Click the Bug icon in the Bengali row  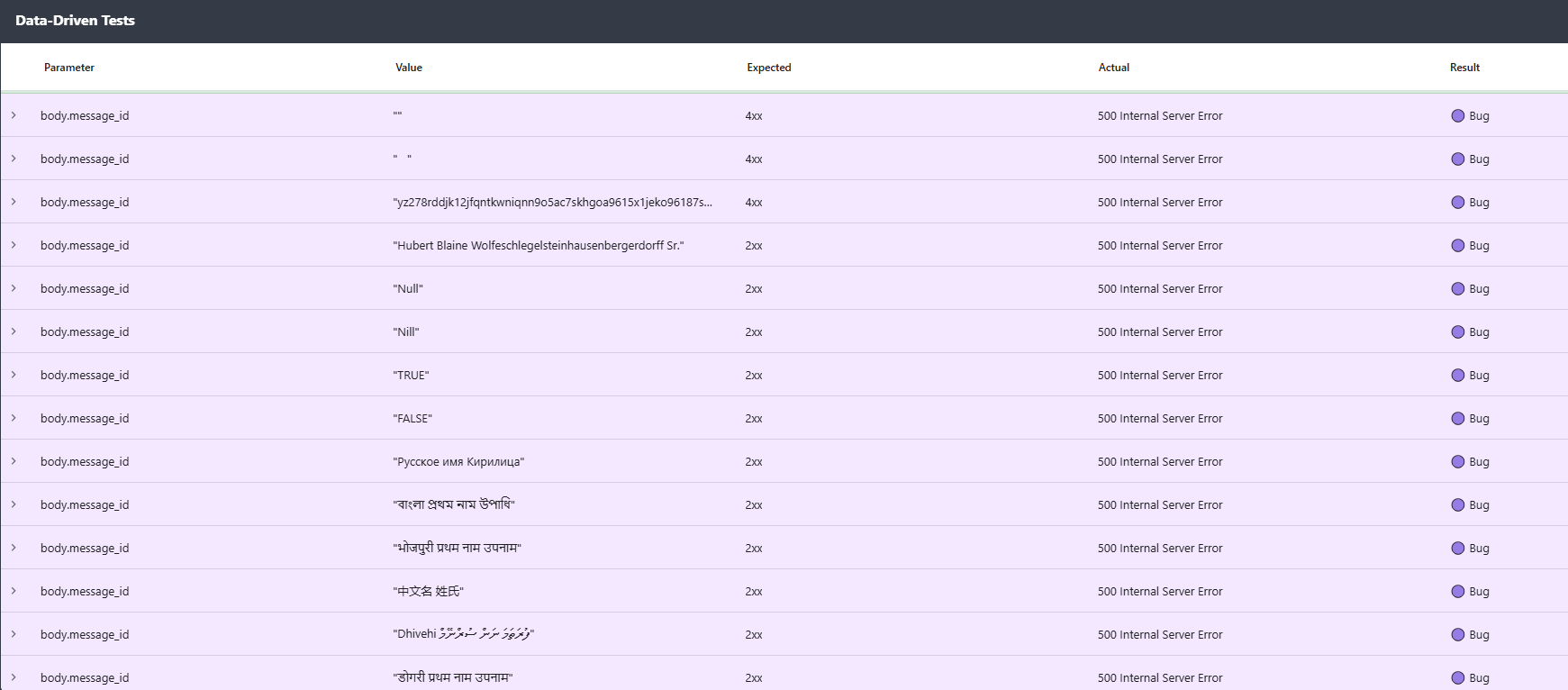pos(1457,504)
